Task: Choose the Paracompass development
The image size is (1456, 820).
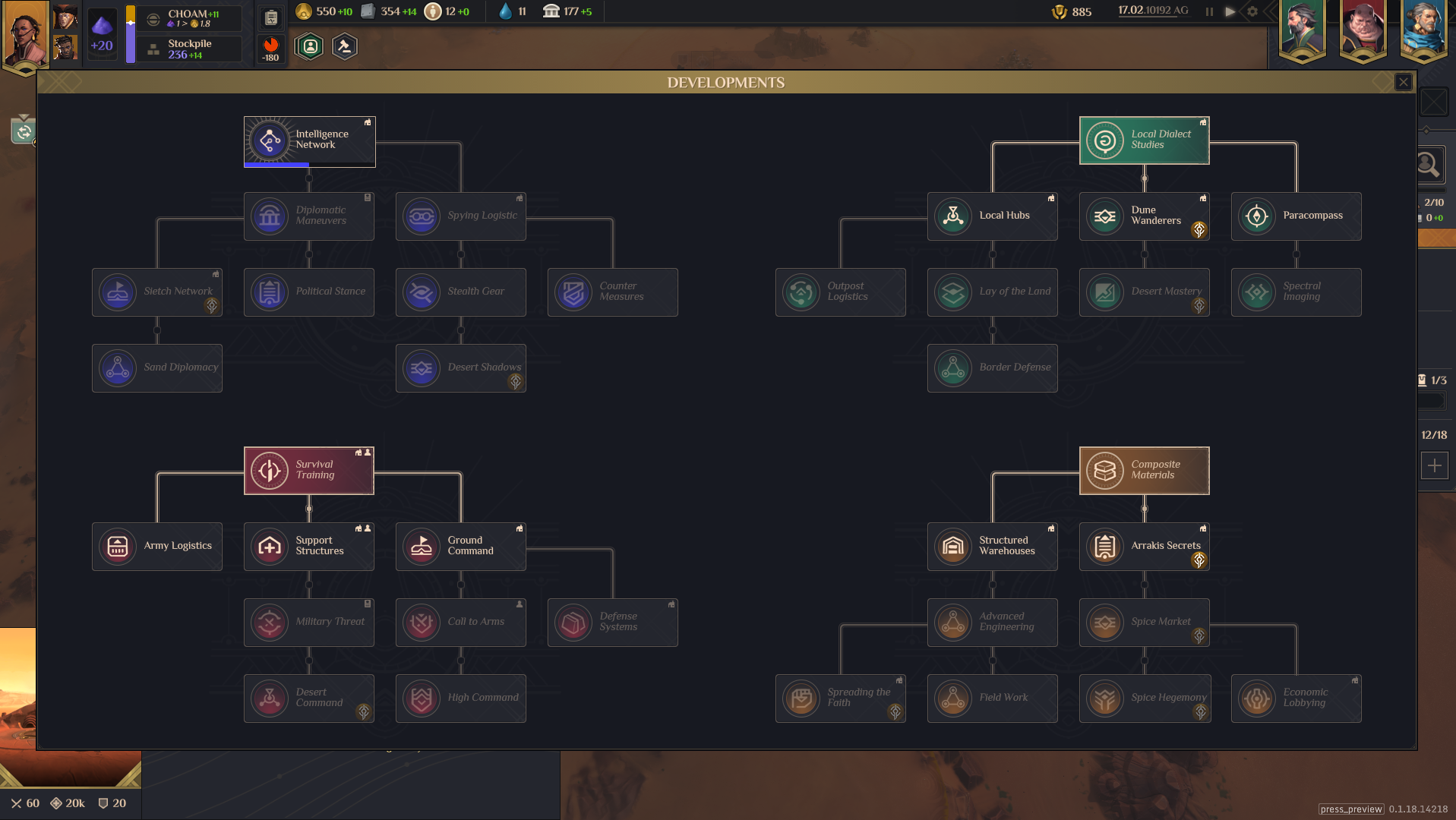Action: pos(1297,216)
